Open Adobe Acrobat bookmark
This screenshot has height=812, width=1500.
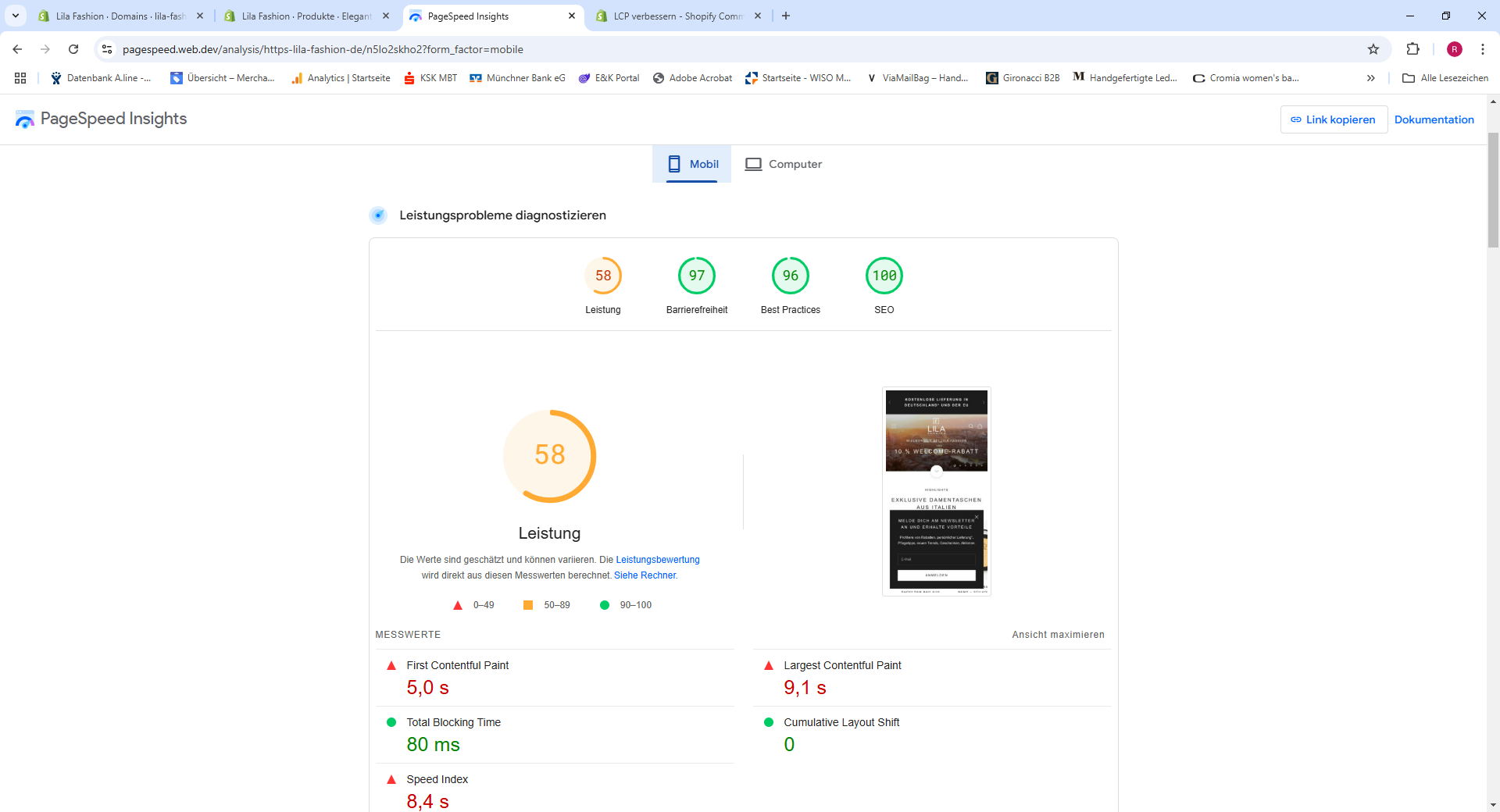pos(693,78)
